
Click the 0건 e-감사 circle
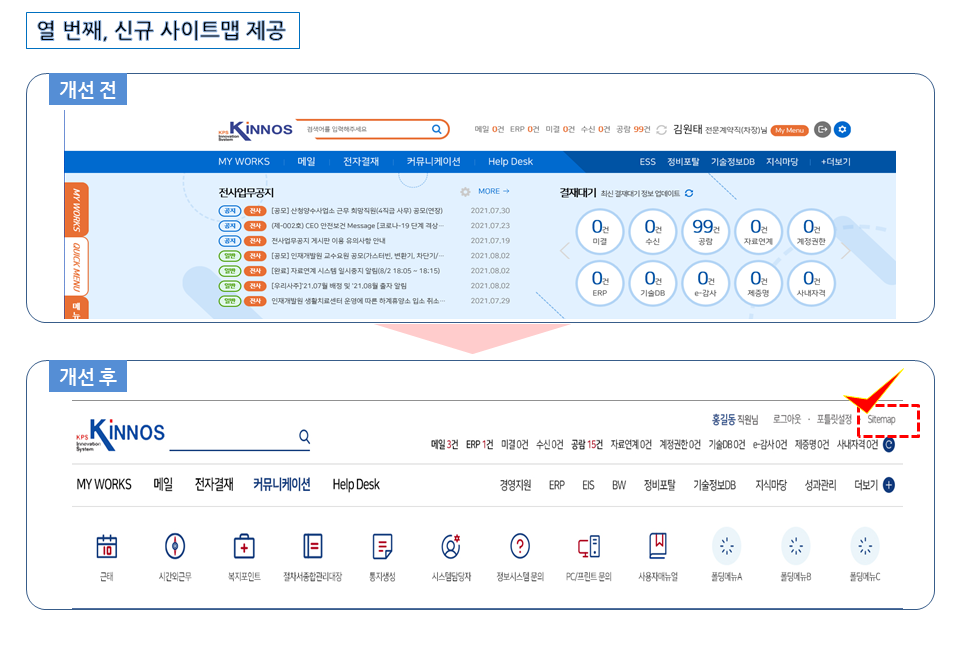coord(705,283)
